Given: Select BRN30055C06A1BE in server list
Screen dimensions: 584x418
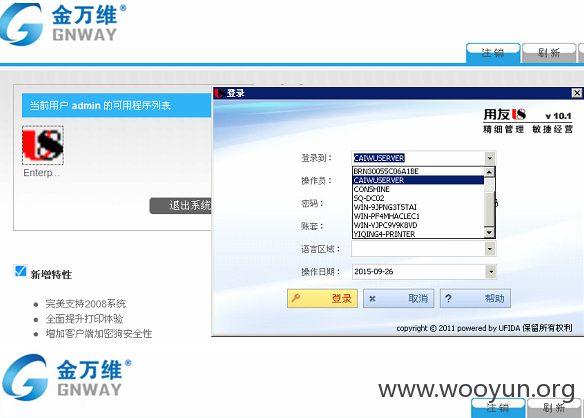Looking at the screenshot, I should (418, 171).
